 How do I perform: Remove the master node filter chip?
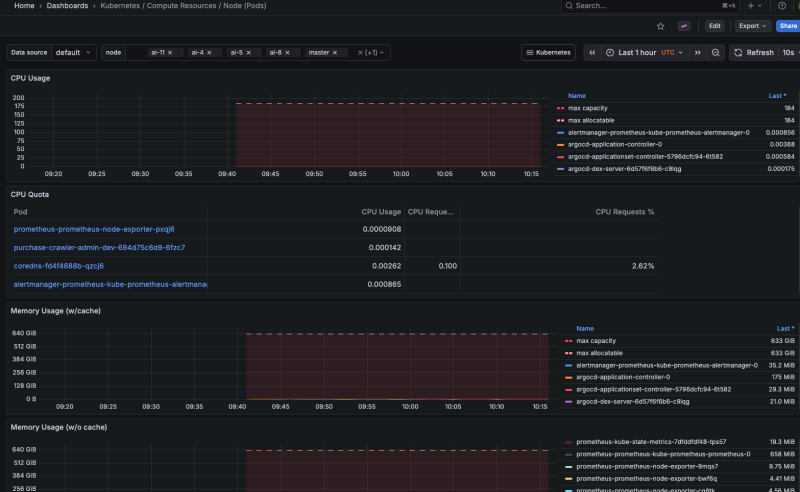pos(336,52)
